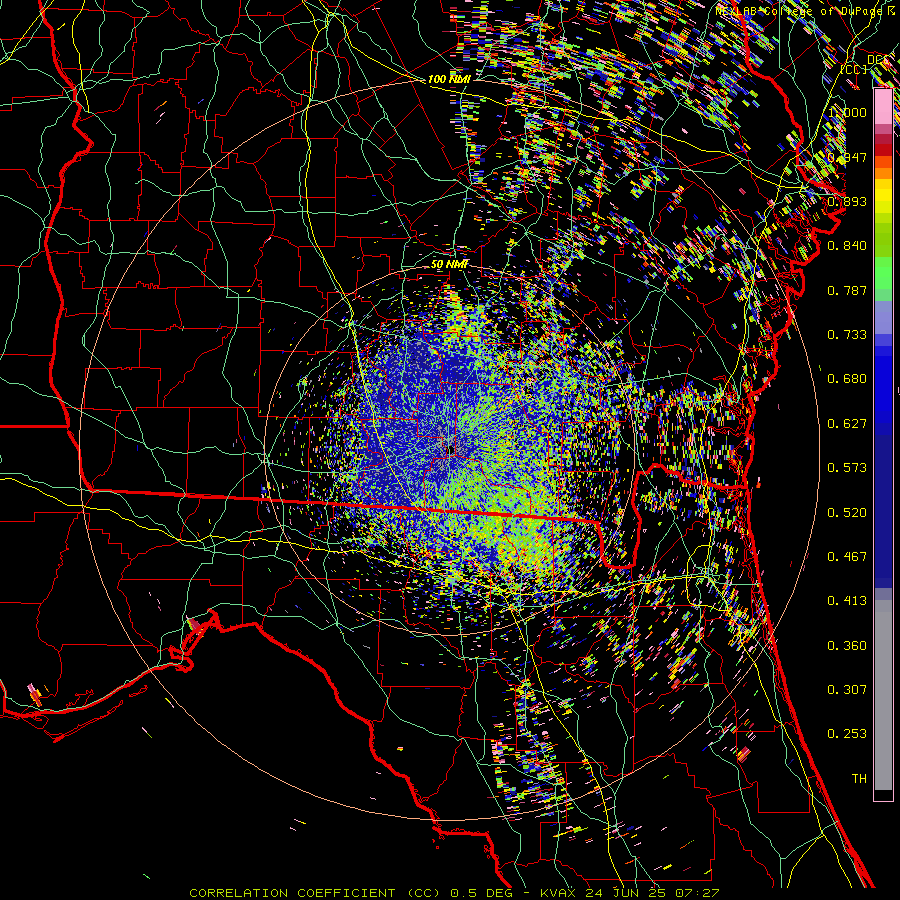Select the 0.733 legend value

pos(847,334)
